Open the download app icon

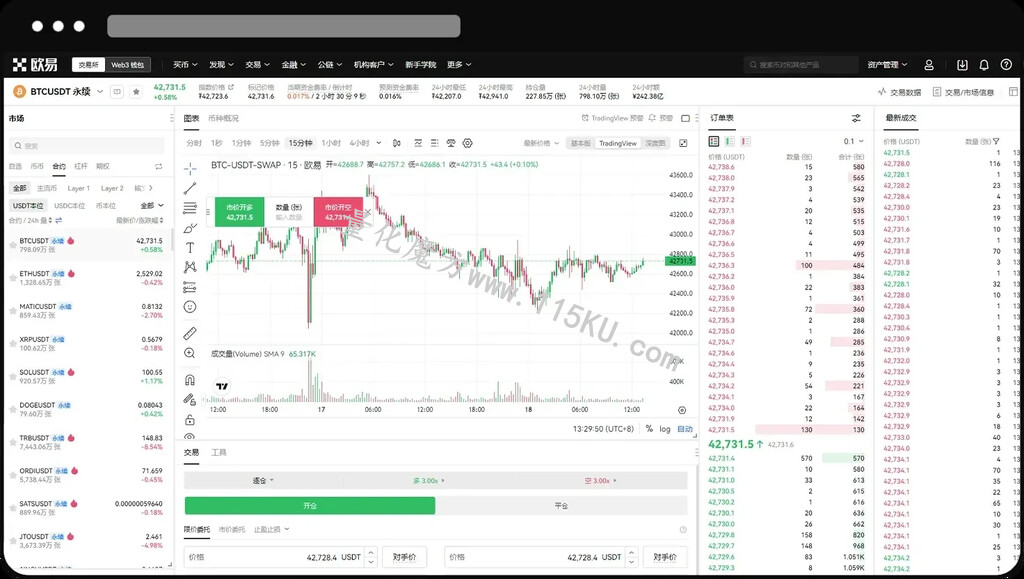[x=962, y=65]
